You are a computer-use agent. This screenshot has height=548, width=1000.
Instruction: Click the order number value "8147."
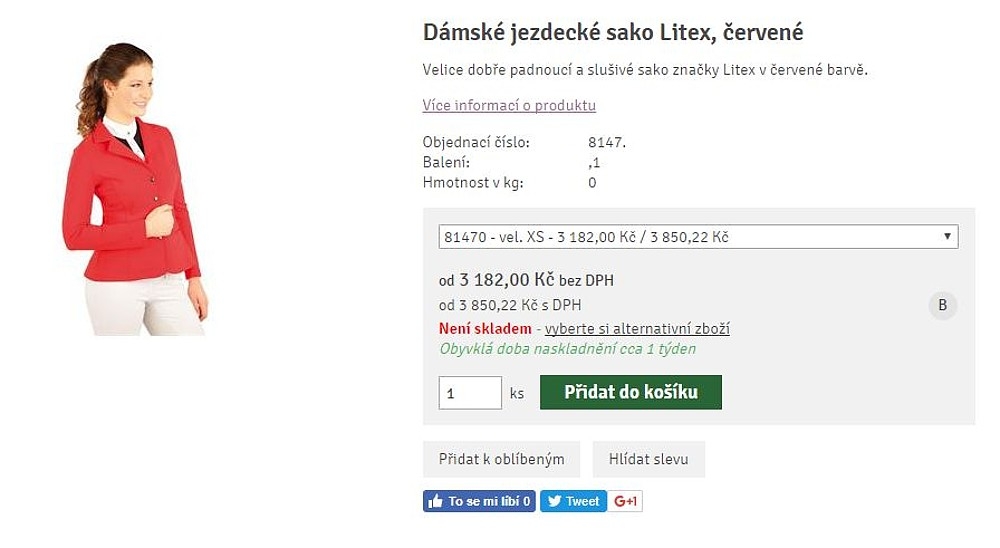pyautogui.click(x=607, y=143)
